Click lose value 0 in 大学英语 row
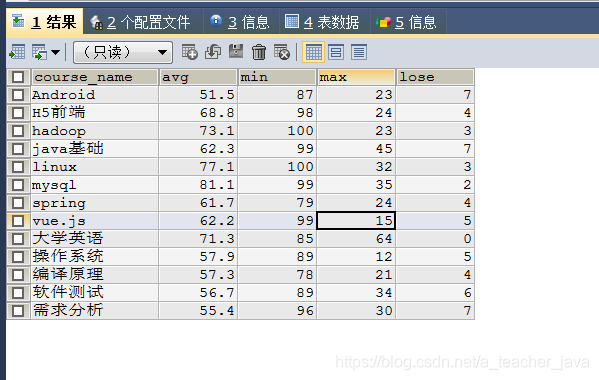This screenshot has height=380, width=599. (x=435, y=239)
